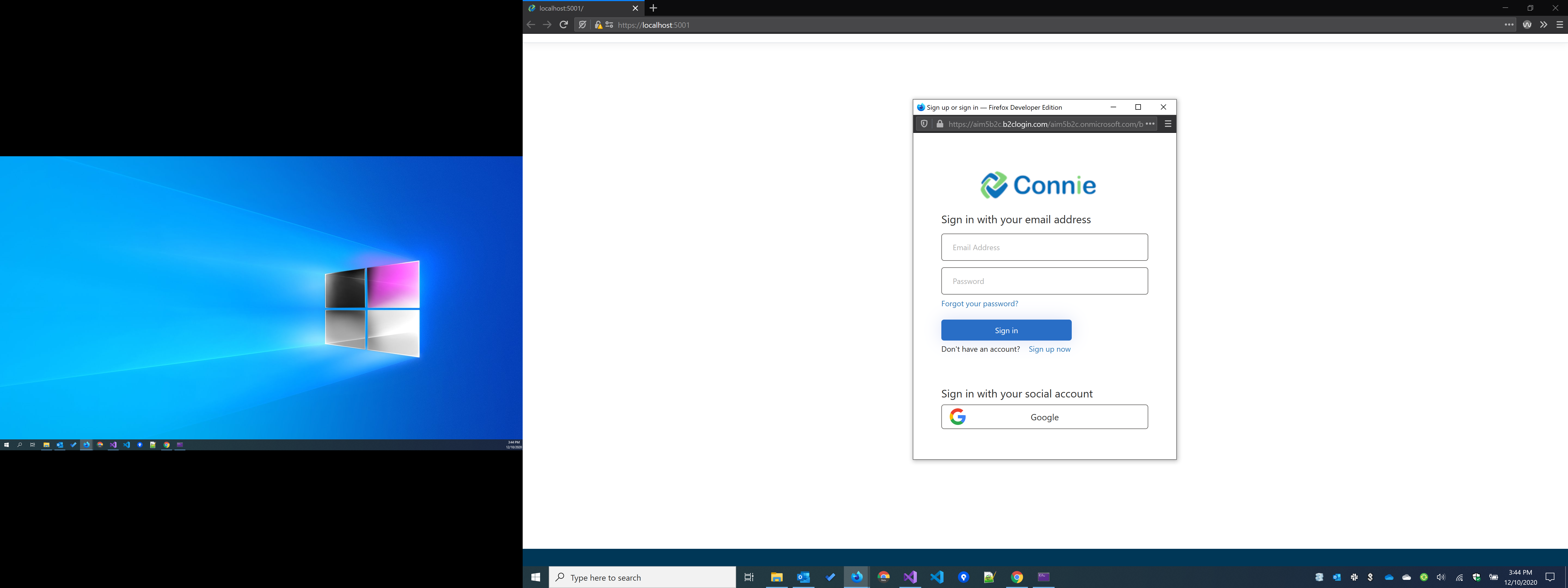Open Slack from the system tray
This screenshot has width=1568, height=588.
(1354, 577)
